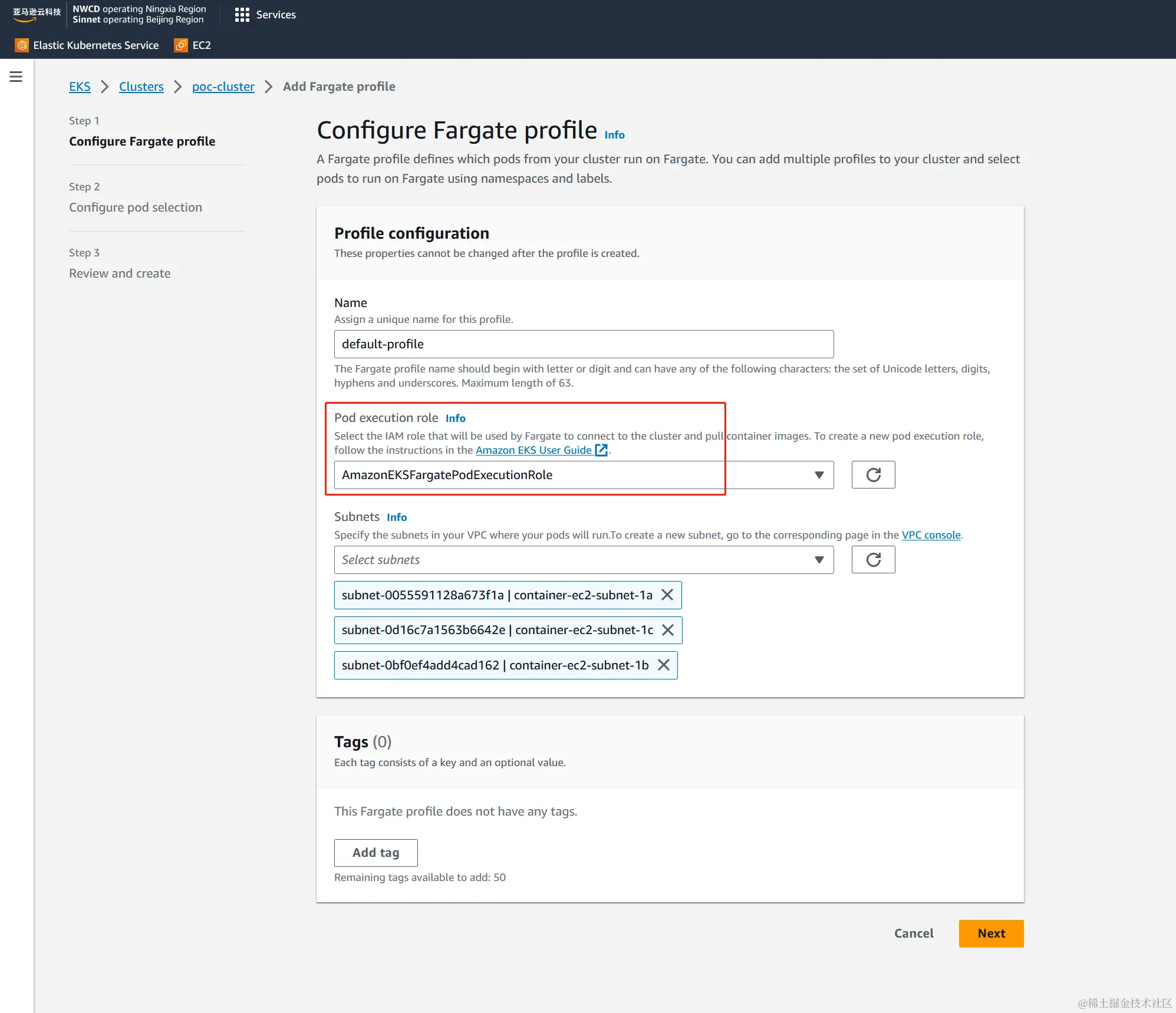Screen dimensions: 1176x1013
Task: Click the Add Fargate profile breadcrumb text
Action: click(339, 87)
